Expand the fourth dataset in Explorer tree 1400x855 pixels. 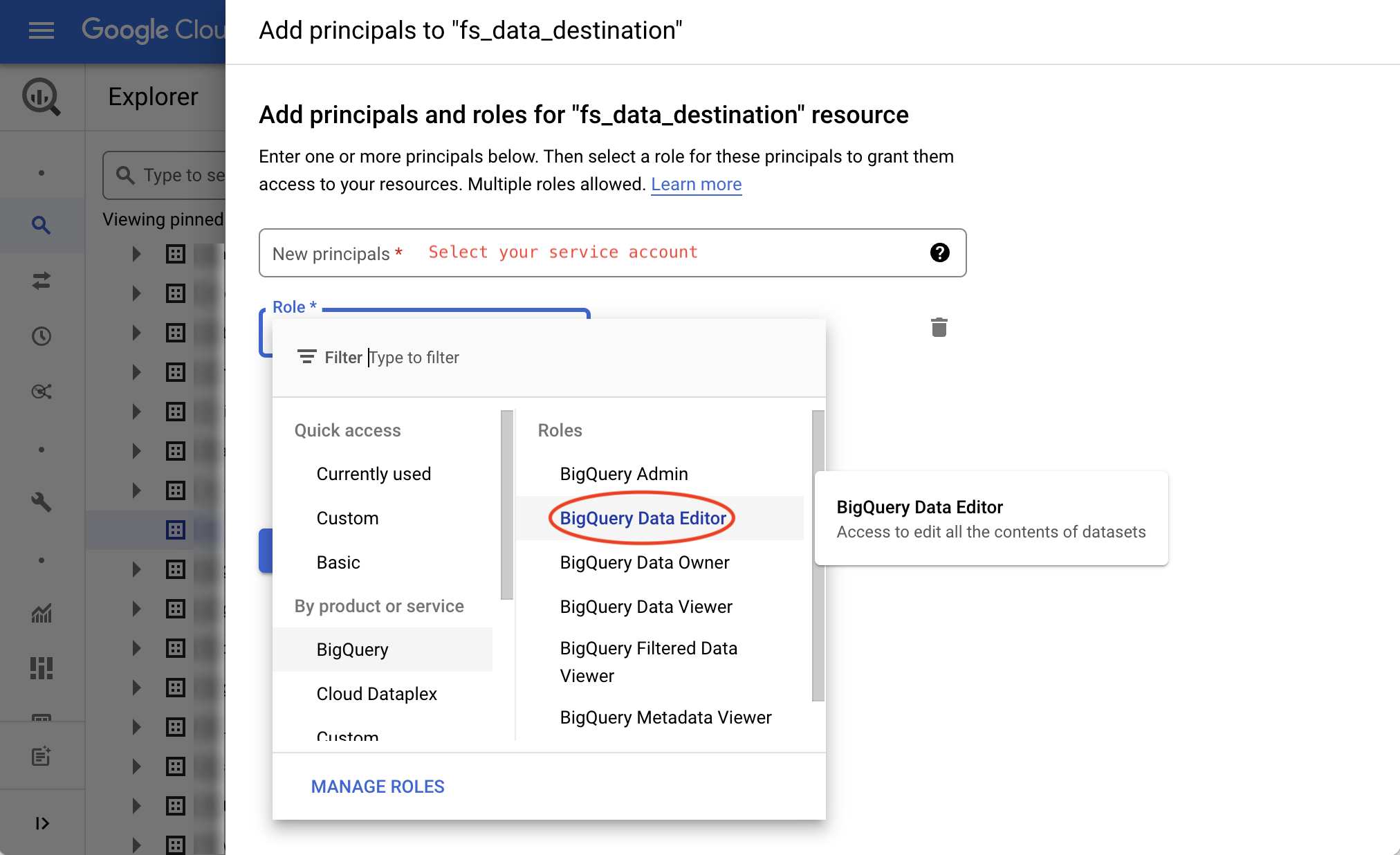[x=137, y=372]
